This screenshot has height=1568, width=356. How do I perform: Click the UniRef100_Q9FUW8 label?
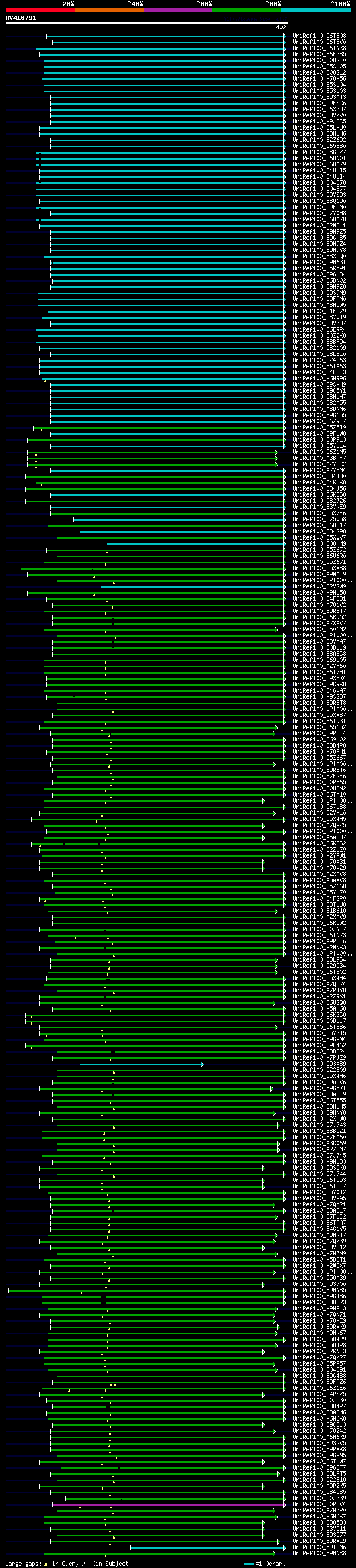tap(319, 433)
